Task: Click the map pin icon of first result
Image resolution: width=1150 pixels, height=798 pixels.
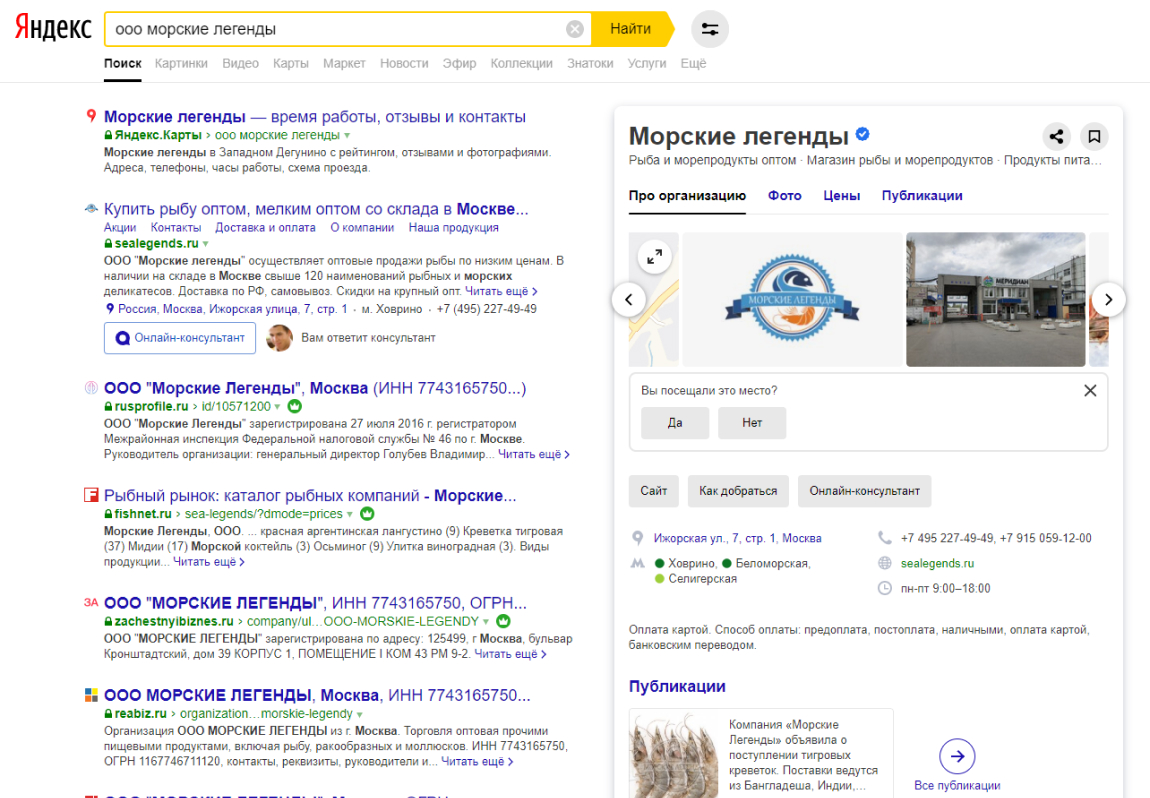Action: pyautogui.click(x=92, y=116)
